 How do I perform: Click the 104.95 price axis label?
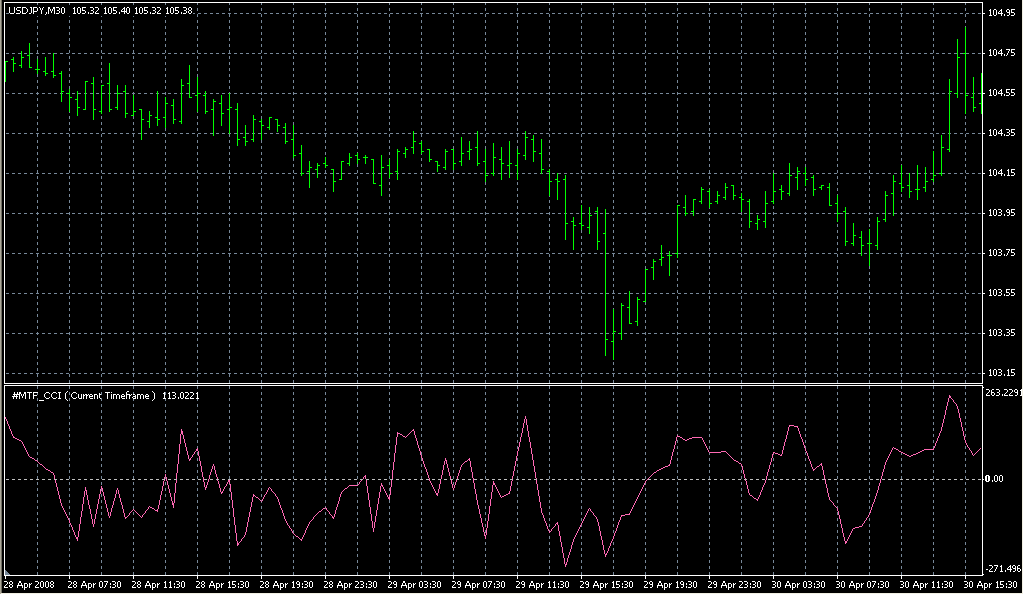pos(1002,13)
